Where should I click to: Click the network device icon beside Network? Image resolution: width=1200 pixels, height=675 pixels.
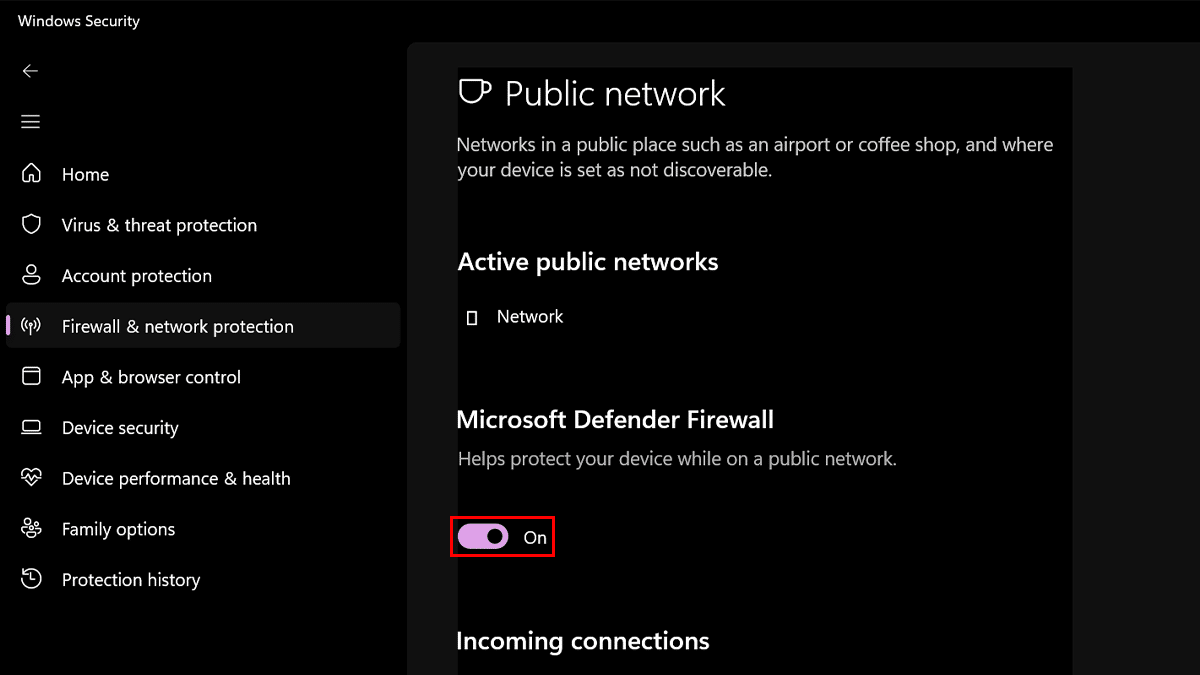[472, 318]
